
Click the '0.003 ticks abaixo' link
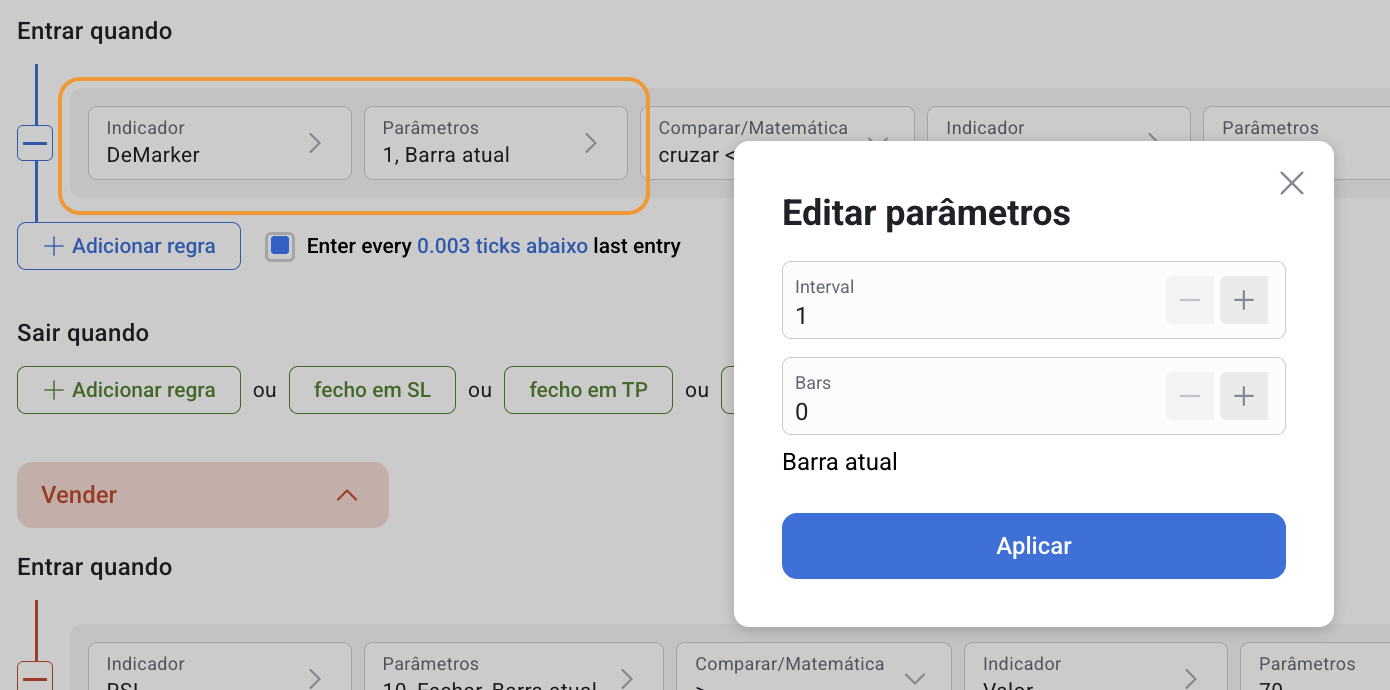(502, 246)
